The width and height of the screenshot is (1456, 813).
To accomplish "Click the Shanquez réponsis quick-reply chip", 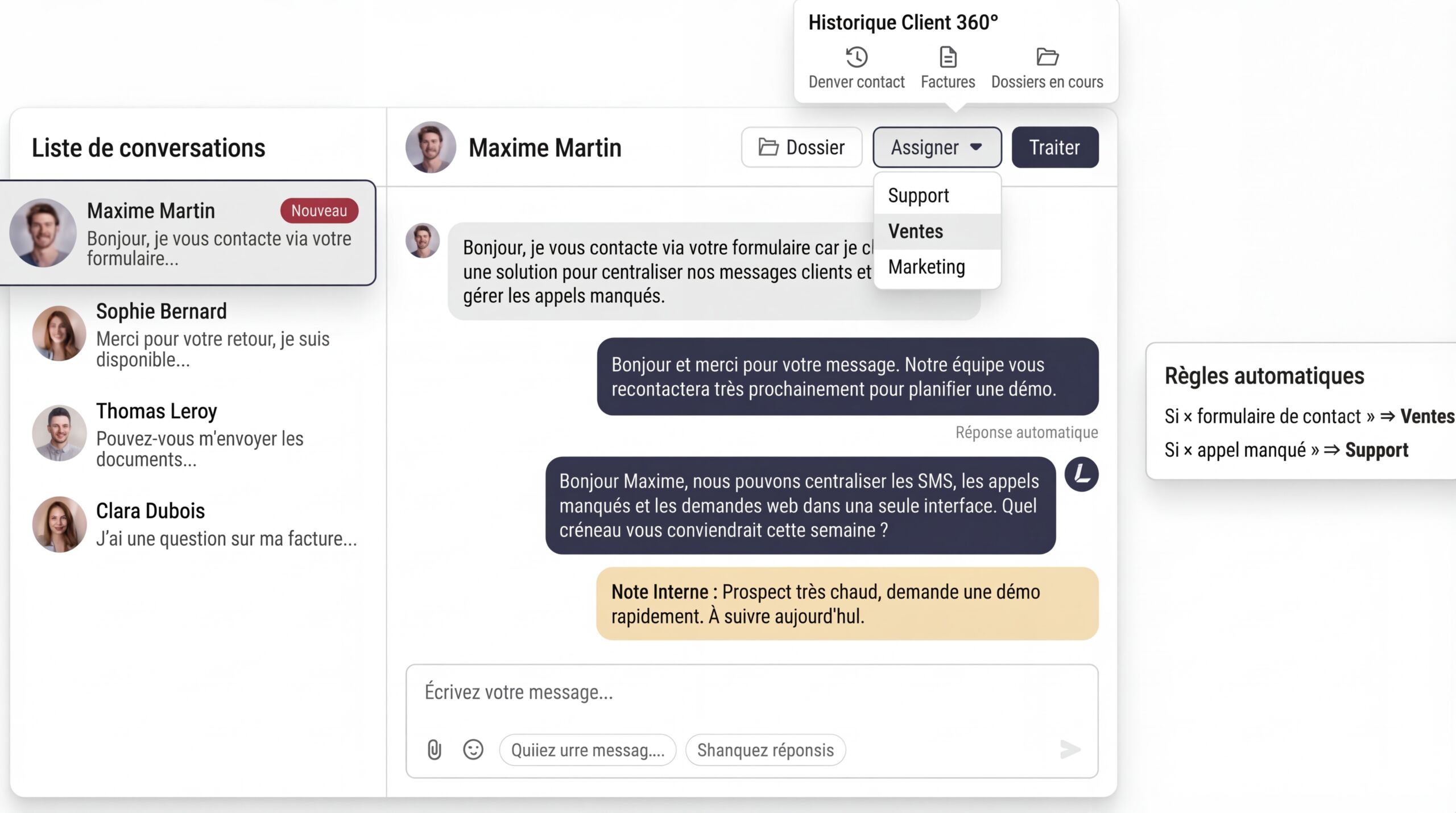I will click(x=765, y=750).
